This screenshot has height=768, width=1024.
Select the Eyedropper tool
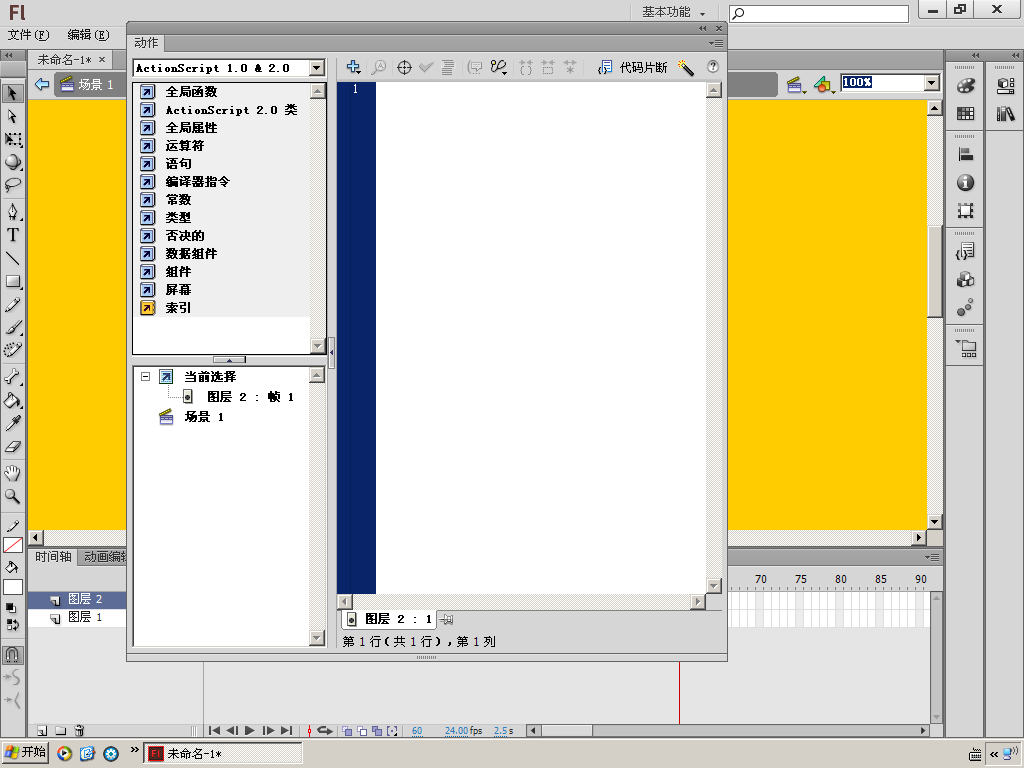coord(12,423)
